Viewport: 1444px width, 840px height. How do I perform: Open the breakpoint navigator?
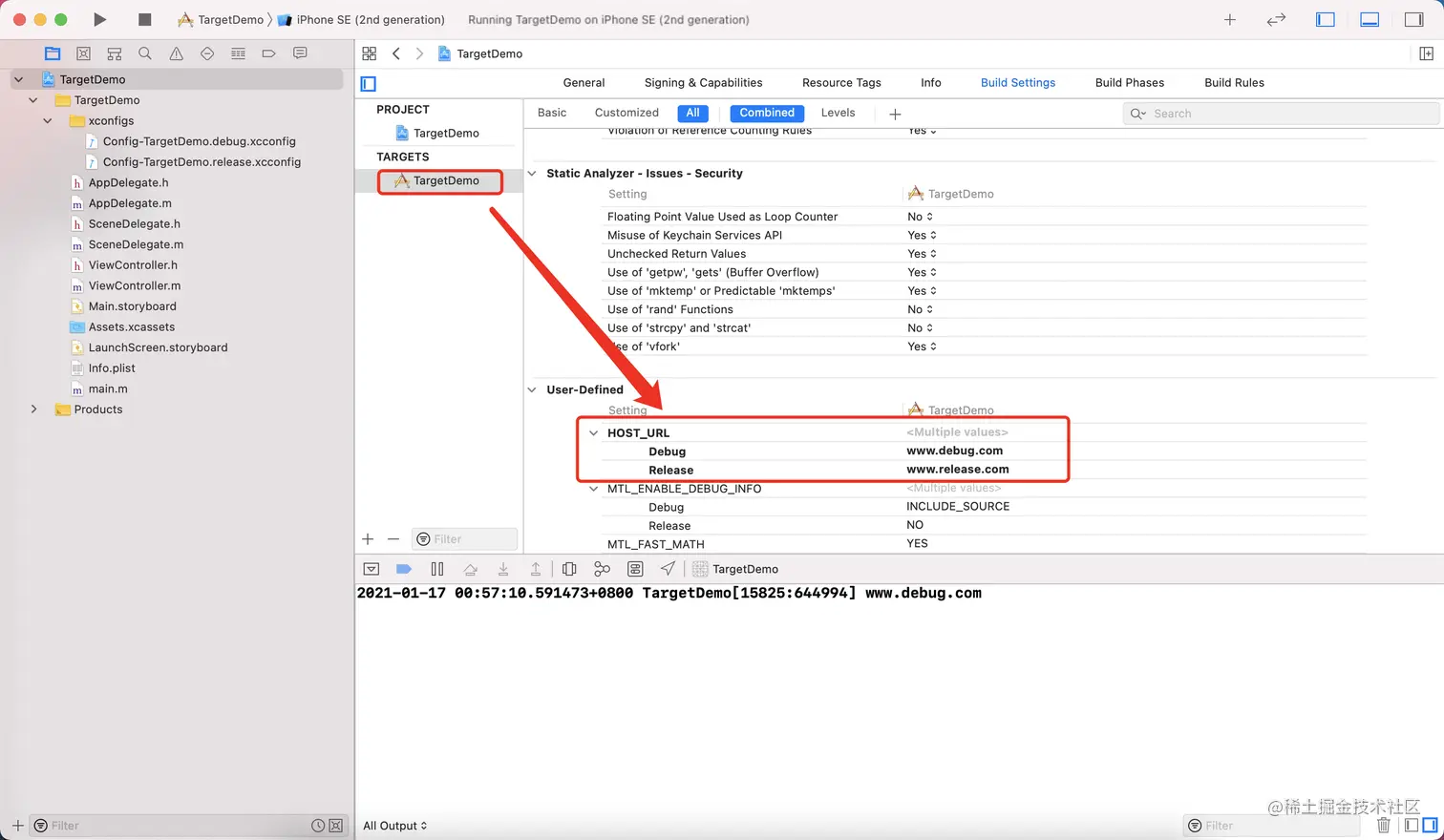pyautogui.click(x=269, y=53)
